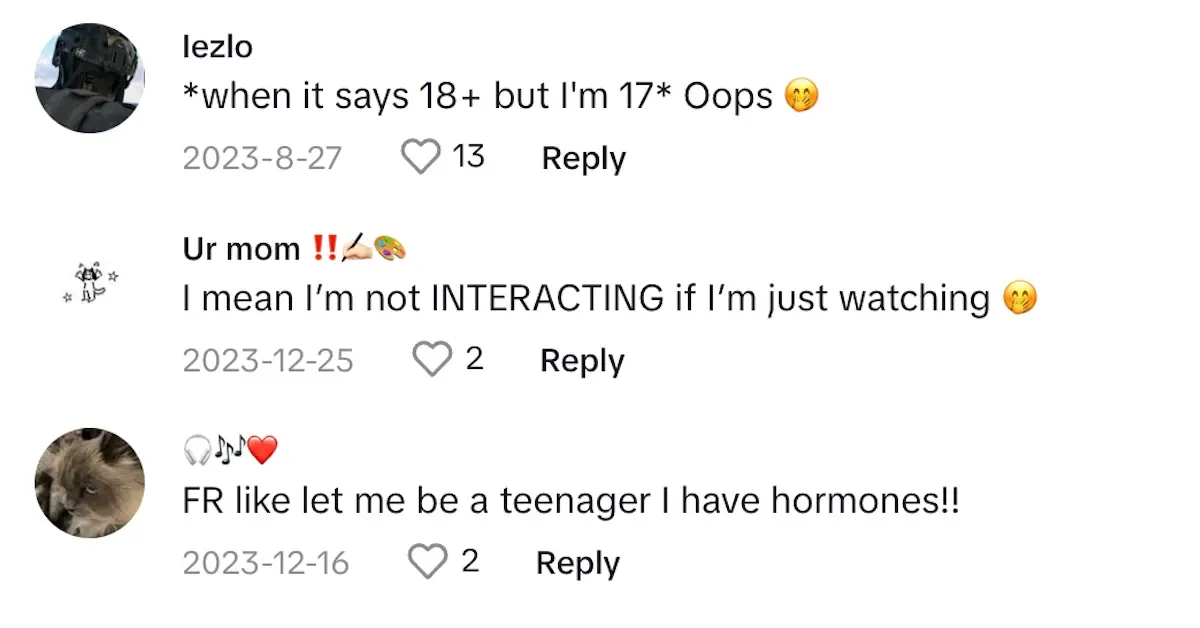
Task: Like the Iezlo comment with heart icon
Action: click(x=420, y=157)
